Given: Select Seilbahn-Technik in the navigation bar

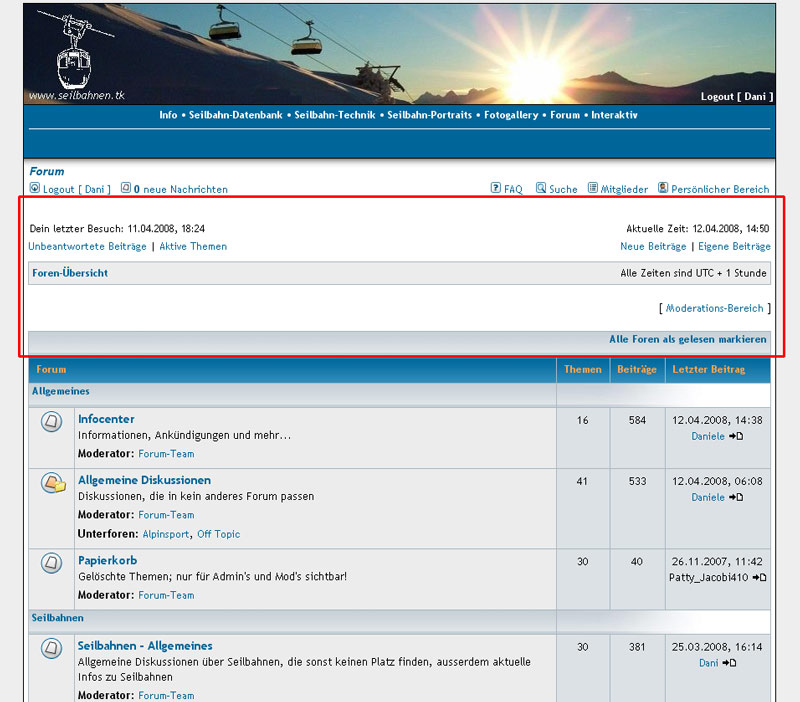Looking at the screenshot, I should pyautogui.click(x=334, y=115).
